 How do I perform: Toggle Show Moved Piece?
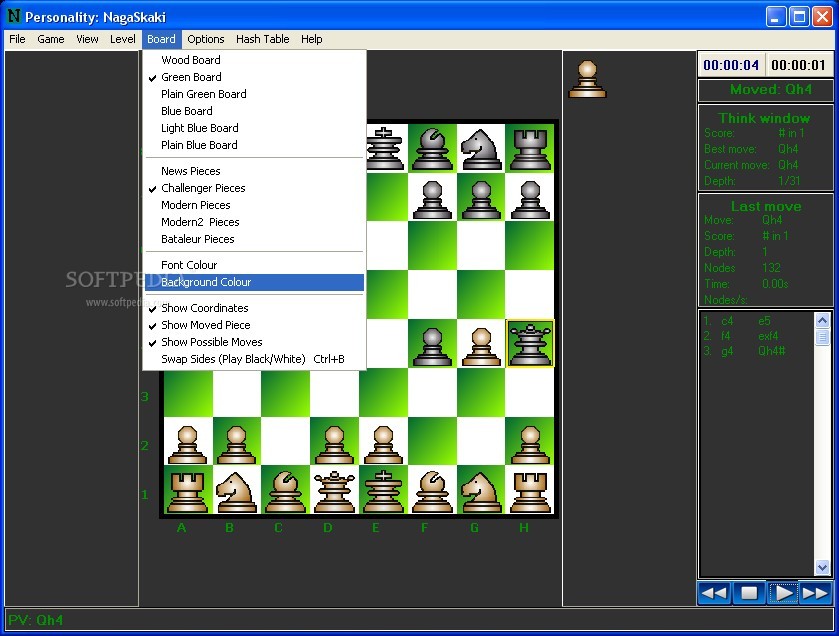pyautogui.click(x=255, y=325)
